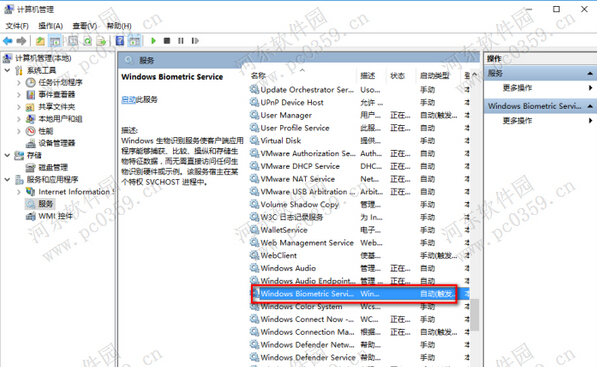This screenshot has width=597, height=367.
Task: Select the VMware DHCP Service row
Action: [359, 166]
